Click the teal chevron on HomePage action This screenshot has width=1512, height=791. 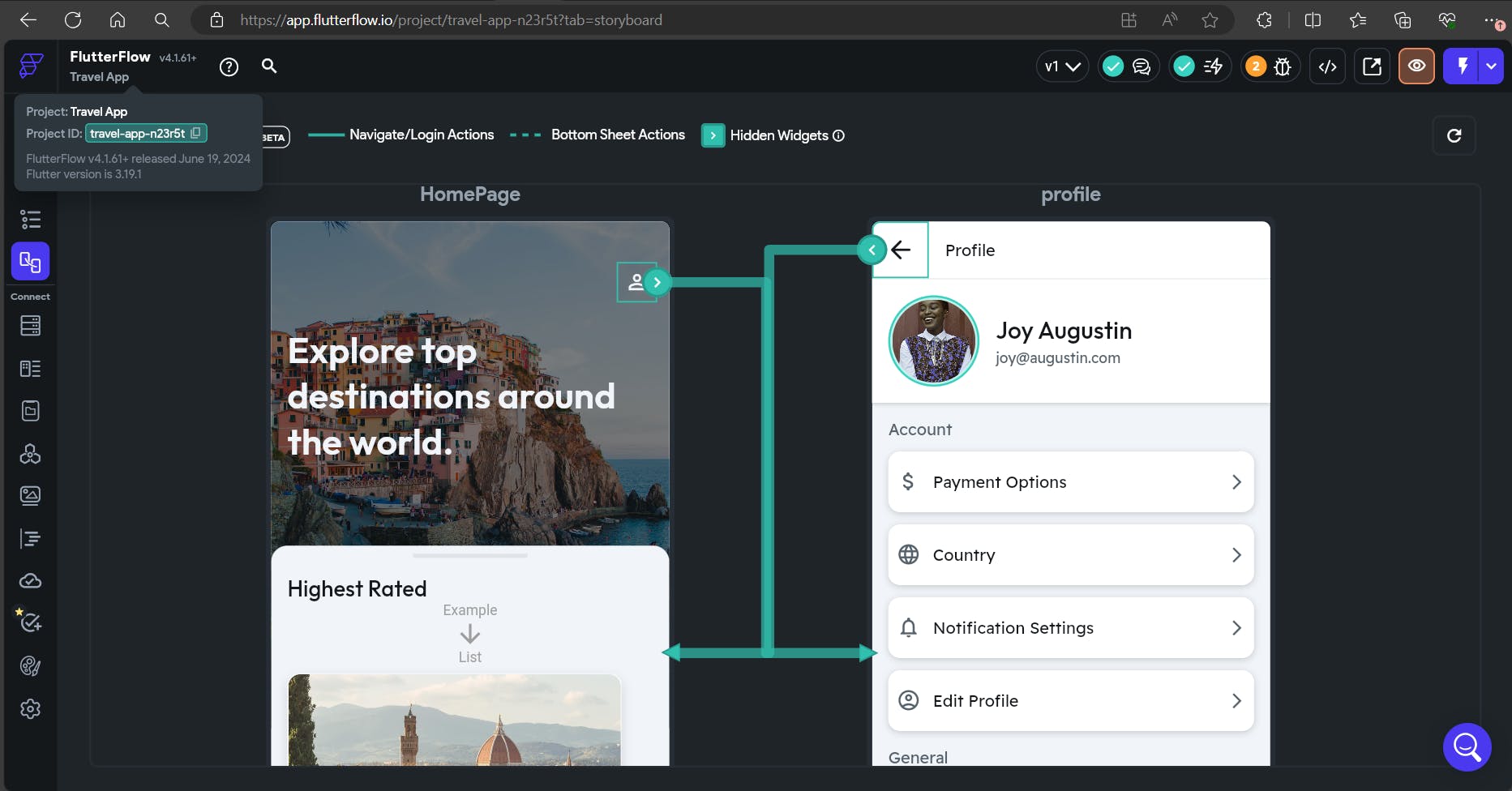tap(657, 282)
